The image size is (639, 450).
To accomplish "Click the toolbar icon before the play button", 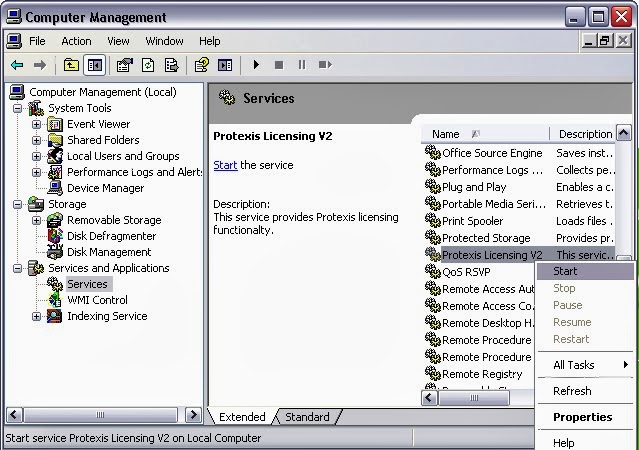I will 225,65.
